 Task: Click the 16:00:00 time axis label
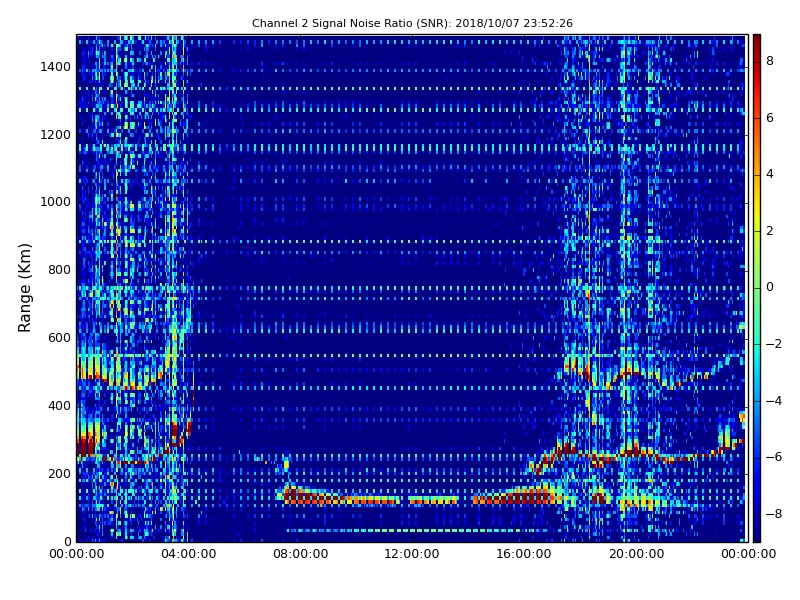524,554
